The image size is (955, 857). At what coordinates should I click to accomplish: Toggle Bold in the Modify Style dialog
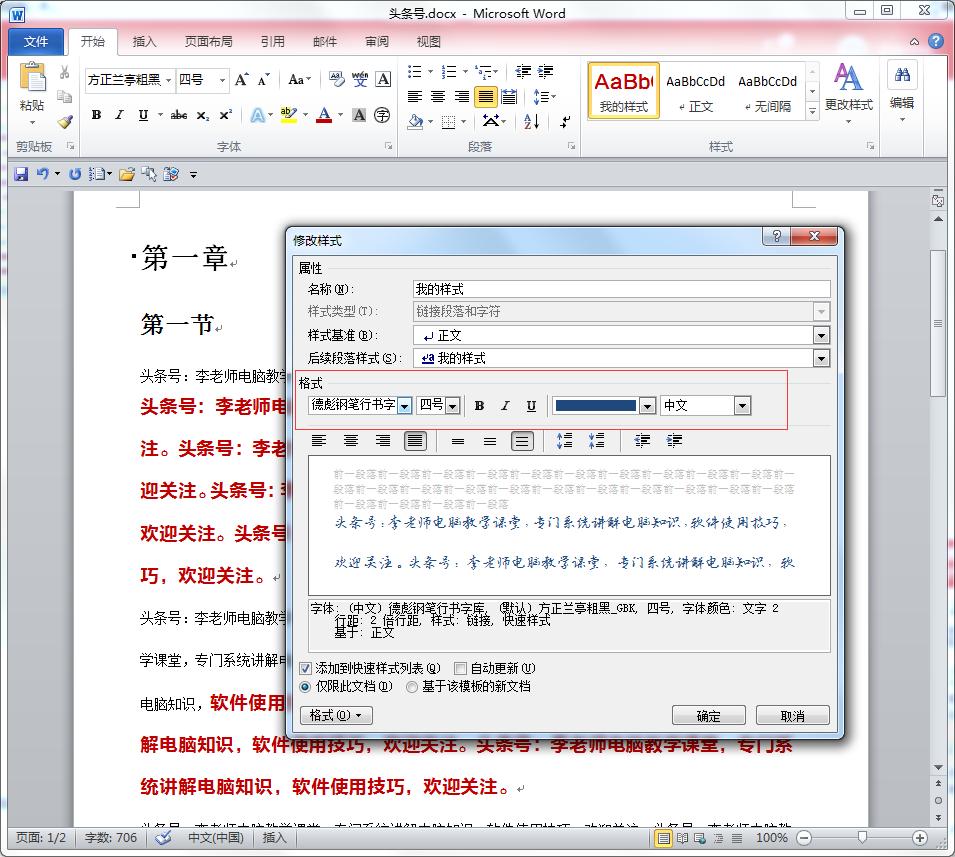(479, 405)
